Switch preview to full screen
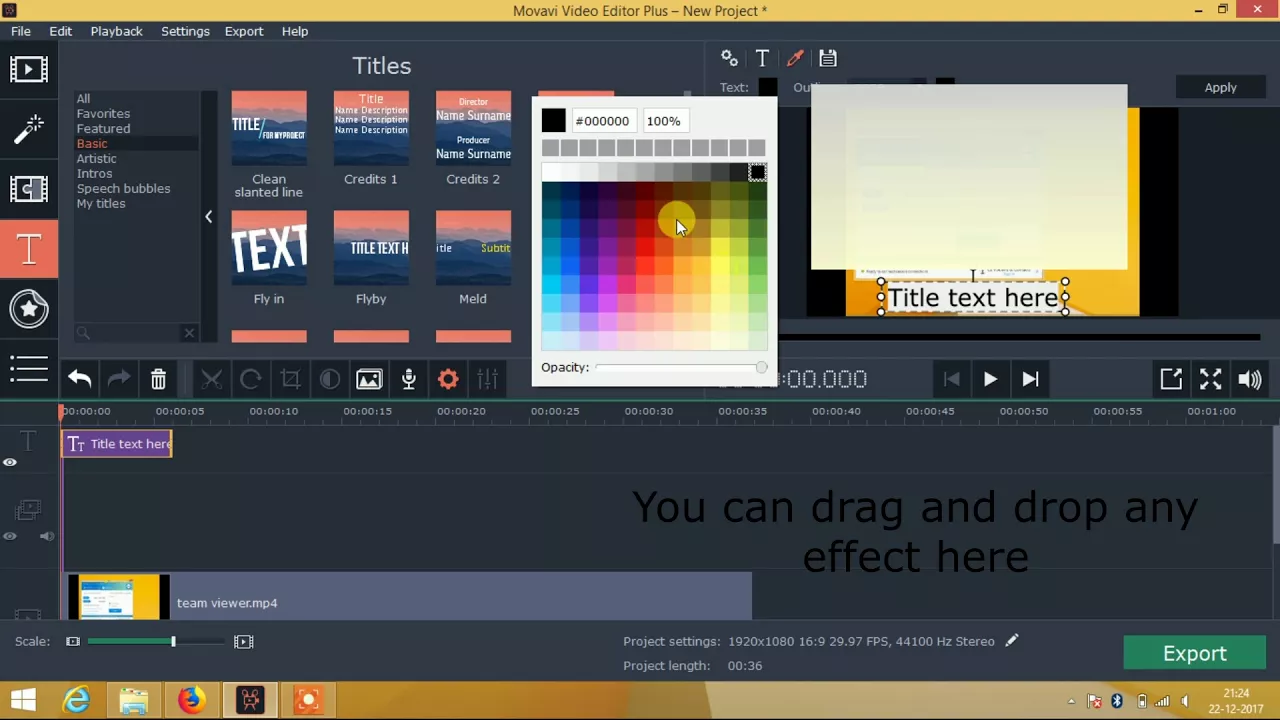Screen dimensions: 1280x720 click(x=1210, y=379)
